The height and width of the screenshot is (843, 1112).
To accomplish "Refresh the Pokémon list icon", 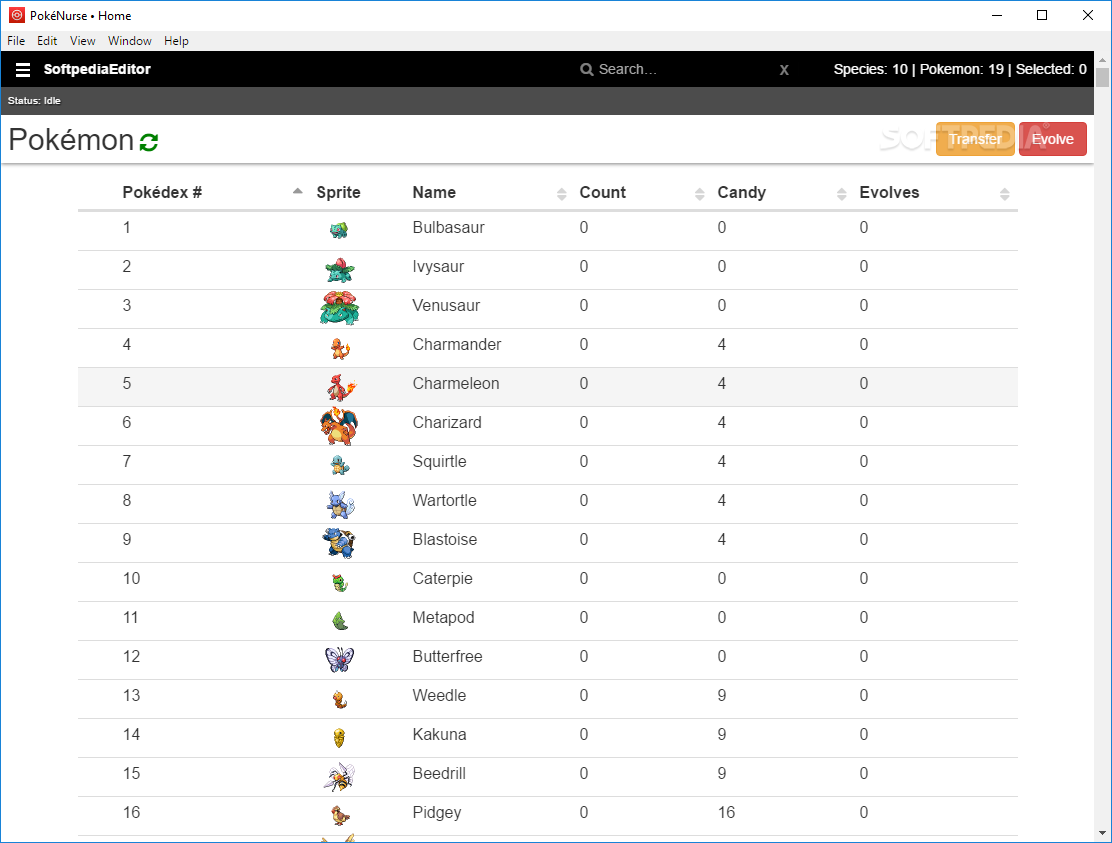I will [149, 142].
